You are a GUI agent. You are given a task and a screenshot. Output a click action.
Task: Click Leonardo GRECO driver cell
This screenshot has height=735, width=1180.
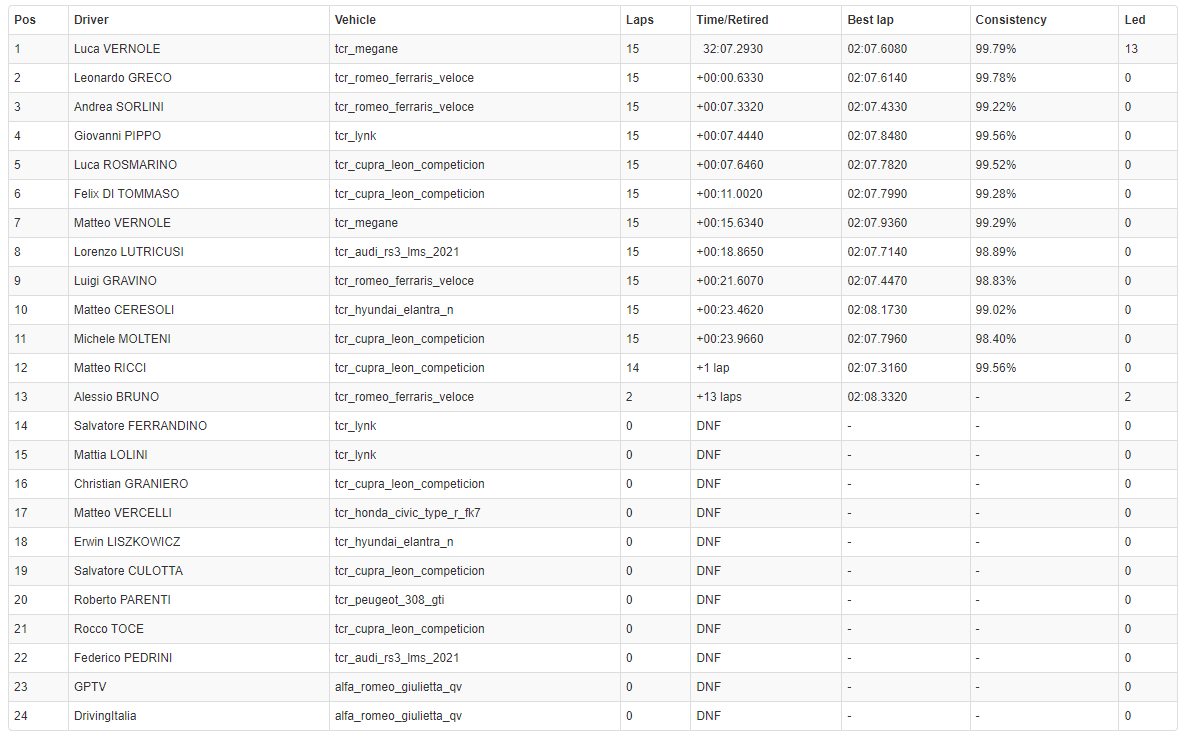(x=122, y=78)
